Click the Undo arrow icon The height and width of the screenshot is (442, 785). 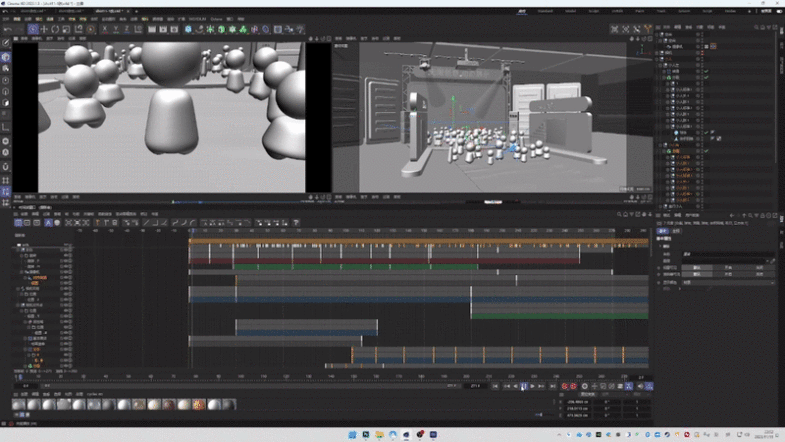[x=8, y=29]
